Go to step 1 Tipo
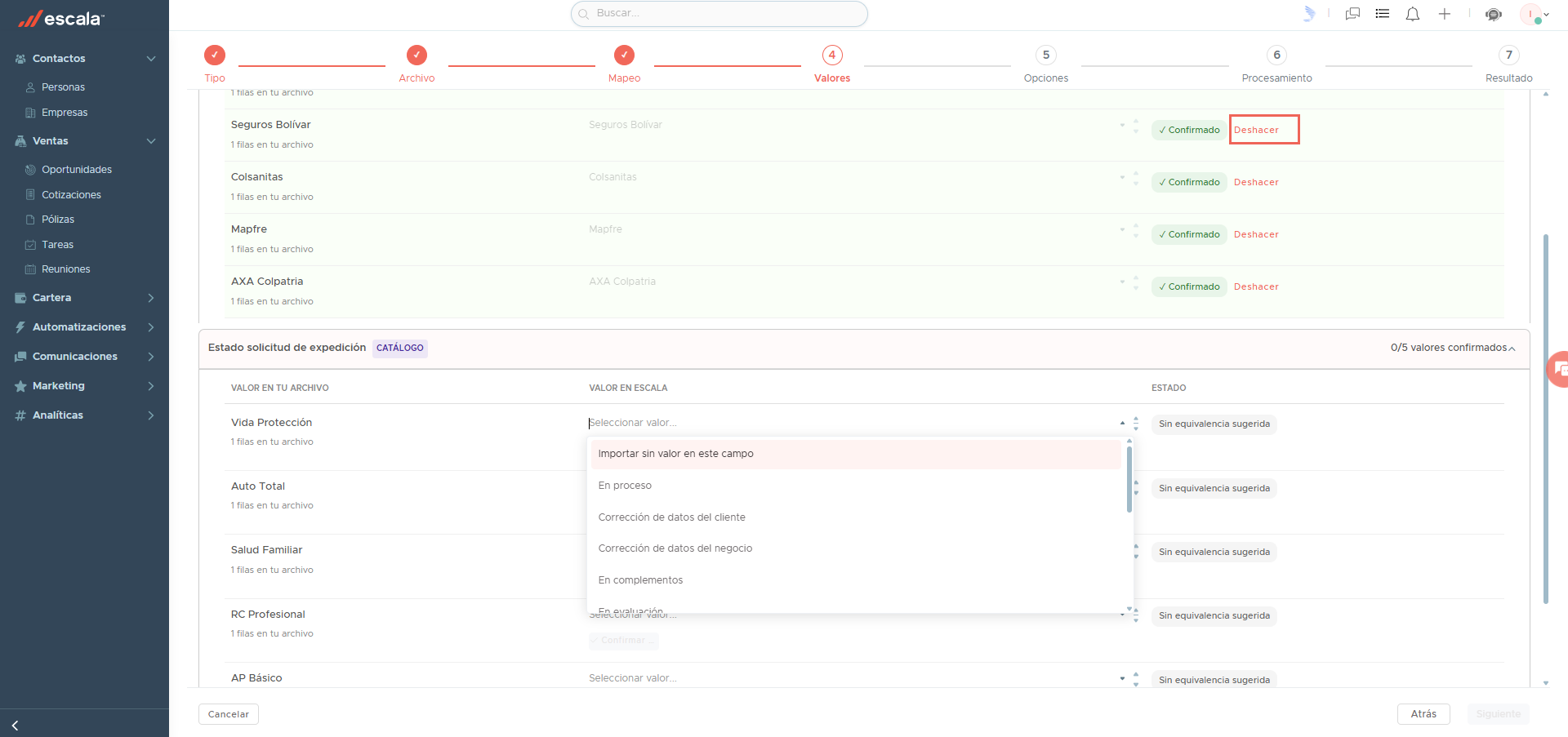Viewport: 1568px width, 737px height. 215,64
